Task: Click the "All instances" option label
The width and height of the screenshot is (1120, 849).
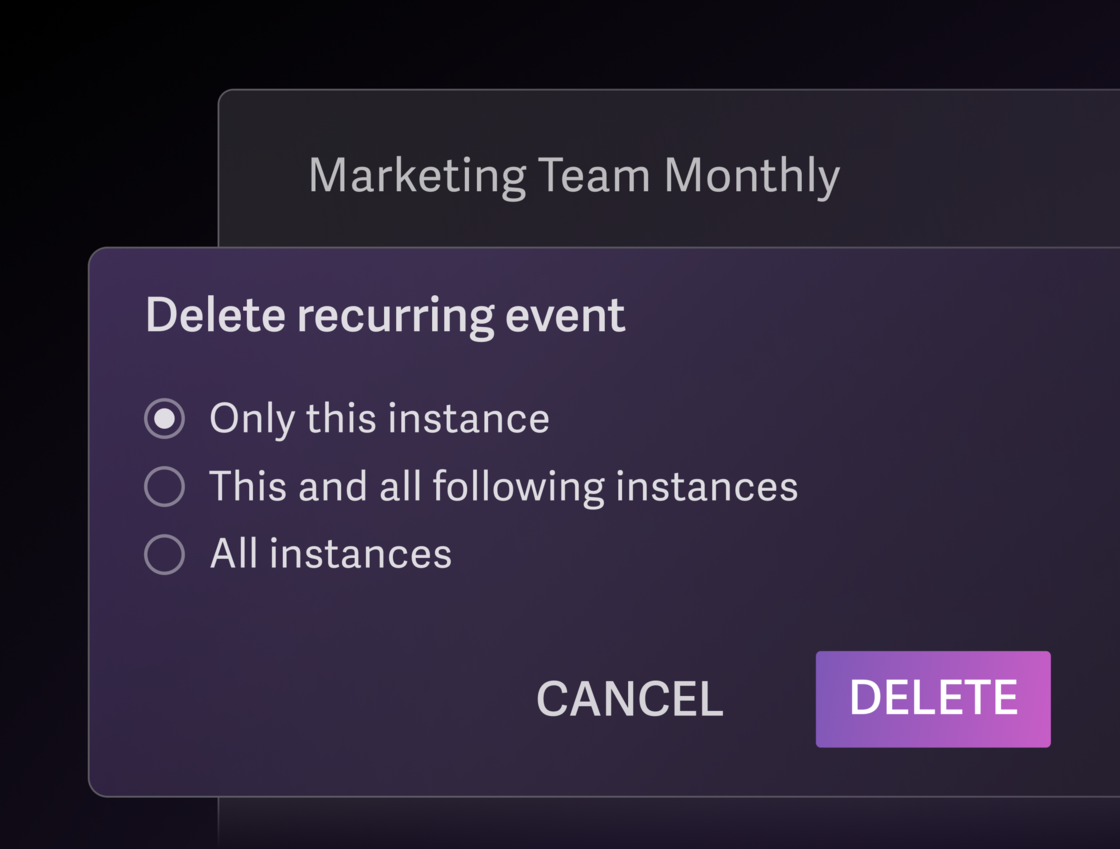Action: 330,554
